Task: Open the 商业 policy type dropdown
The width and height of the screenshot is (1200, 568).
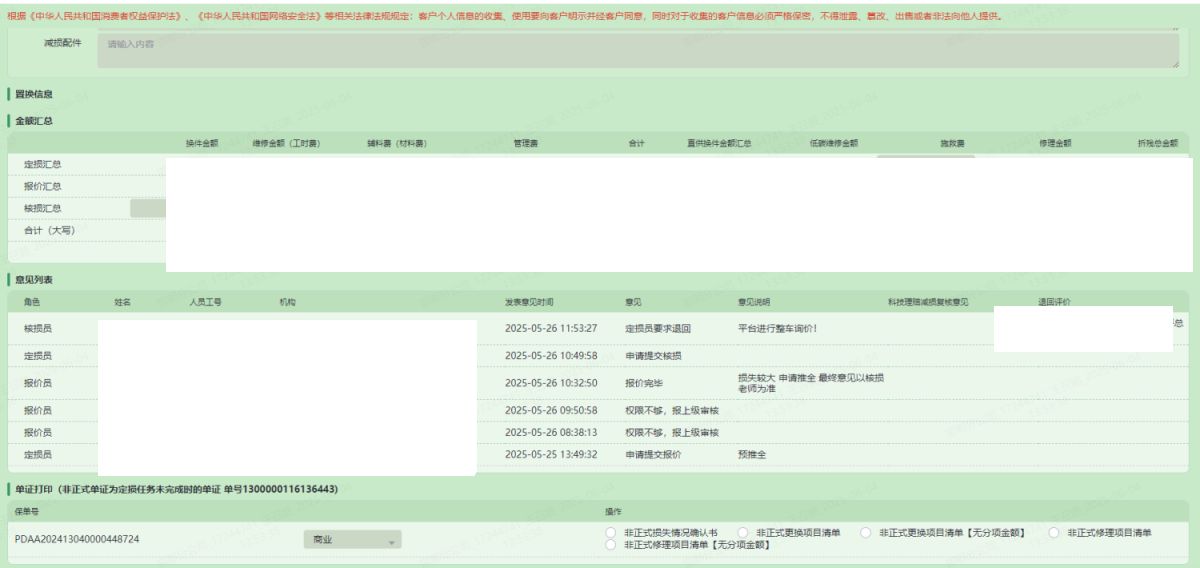Action: point(349,539)
